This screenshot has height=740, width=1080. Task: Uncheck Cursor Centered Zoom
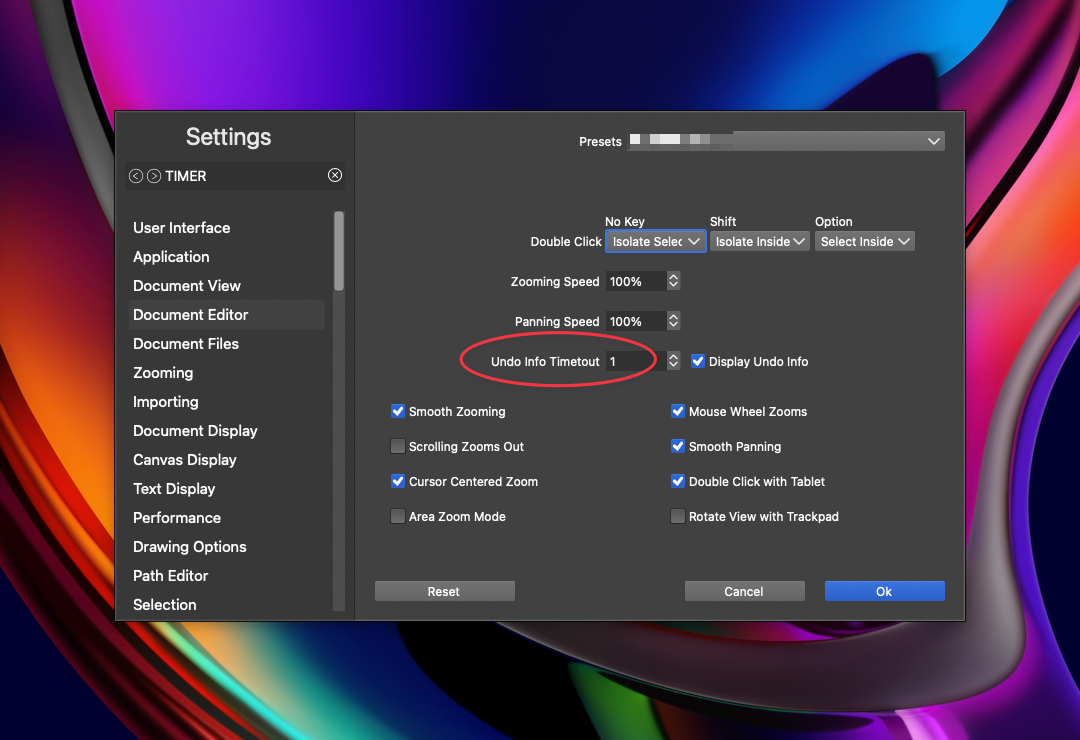click(x=397, y=482)
